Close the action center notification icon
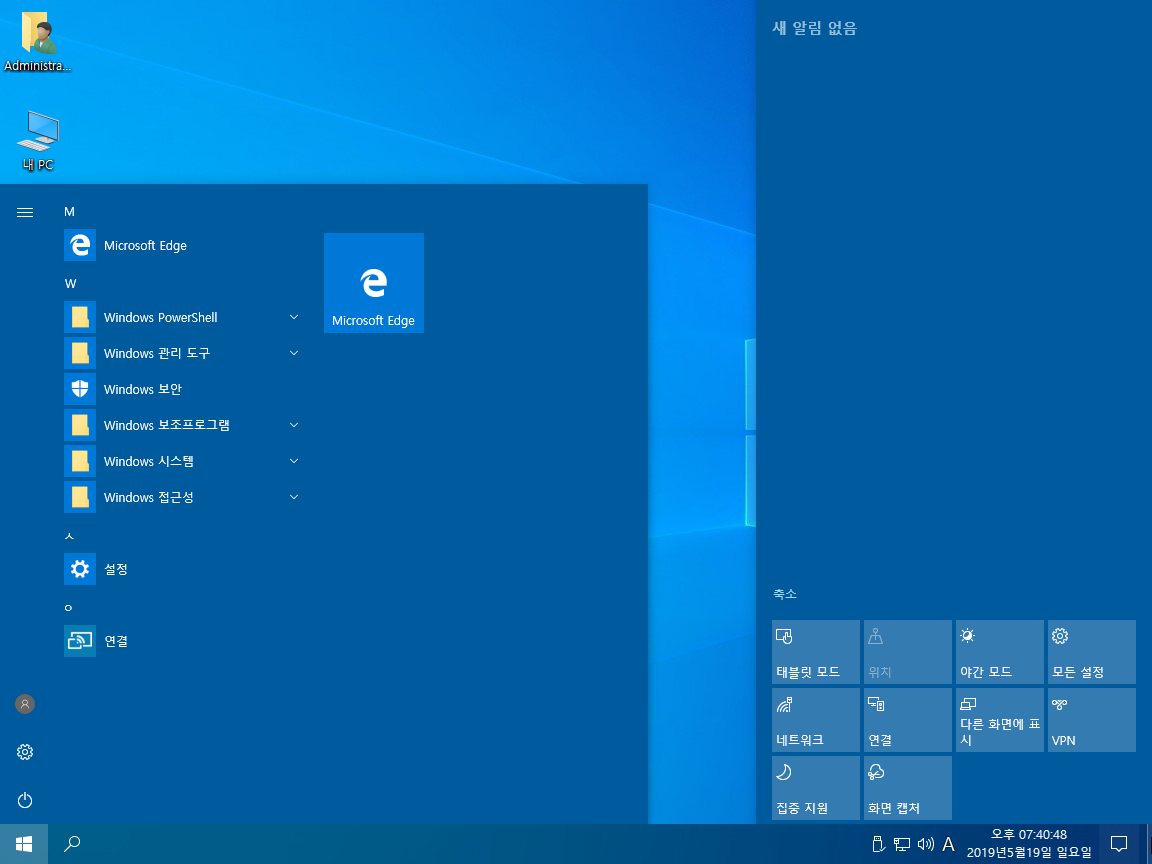Screen dimensions: 1152x864 click(1119, 843)
